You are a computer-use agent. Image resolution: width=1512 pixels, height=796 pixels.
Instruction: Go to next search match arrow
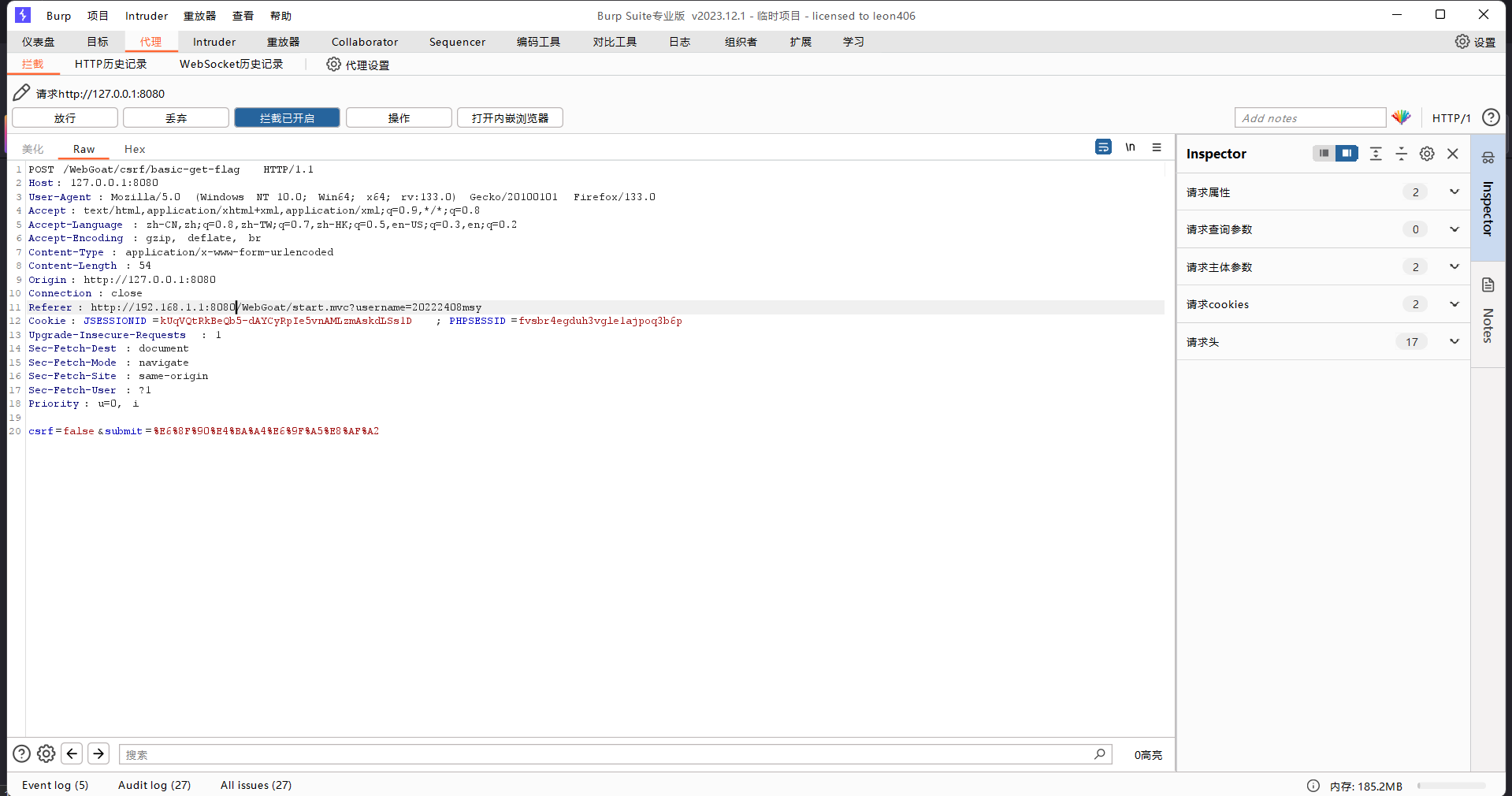pos(98,754)
